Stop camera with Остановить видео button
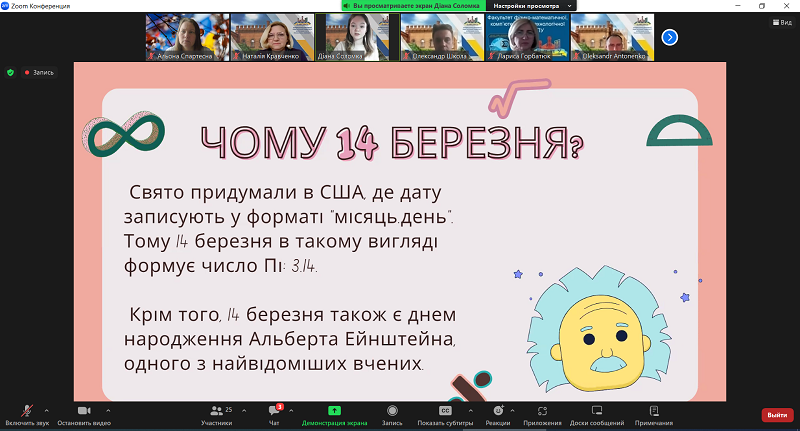Image resolution: width=800 pixels, height=431 pixels. point(84,415)
